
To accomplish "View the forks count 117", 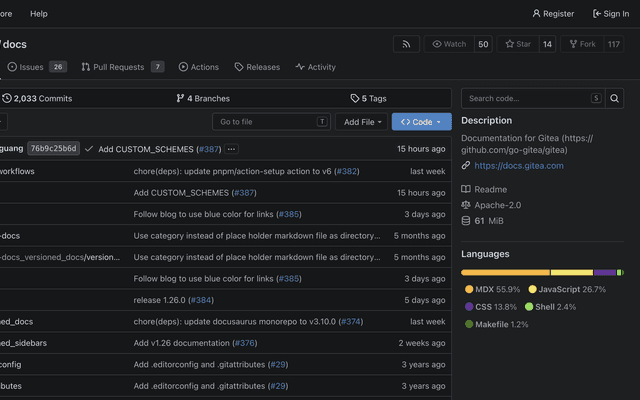I will point(613,44).
